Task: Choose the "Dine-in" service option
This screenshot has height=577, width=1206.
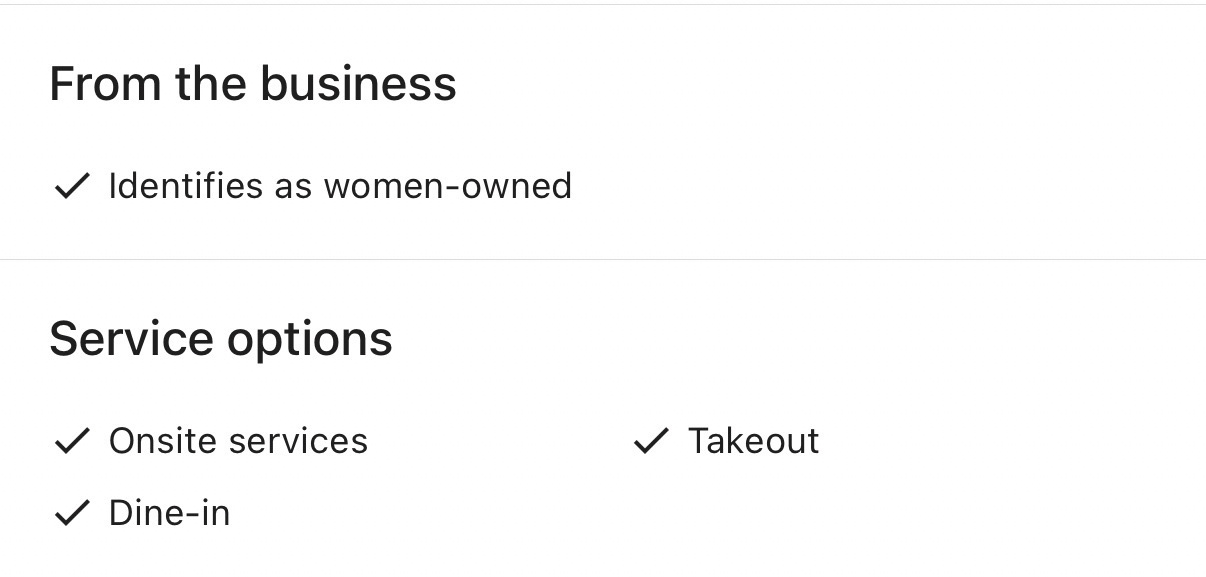Action: 169,513
